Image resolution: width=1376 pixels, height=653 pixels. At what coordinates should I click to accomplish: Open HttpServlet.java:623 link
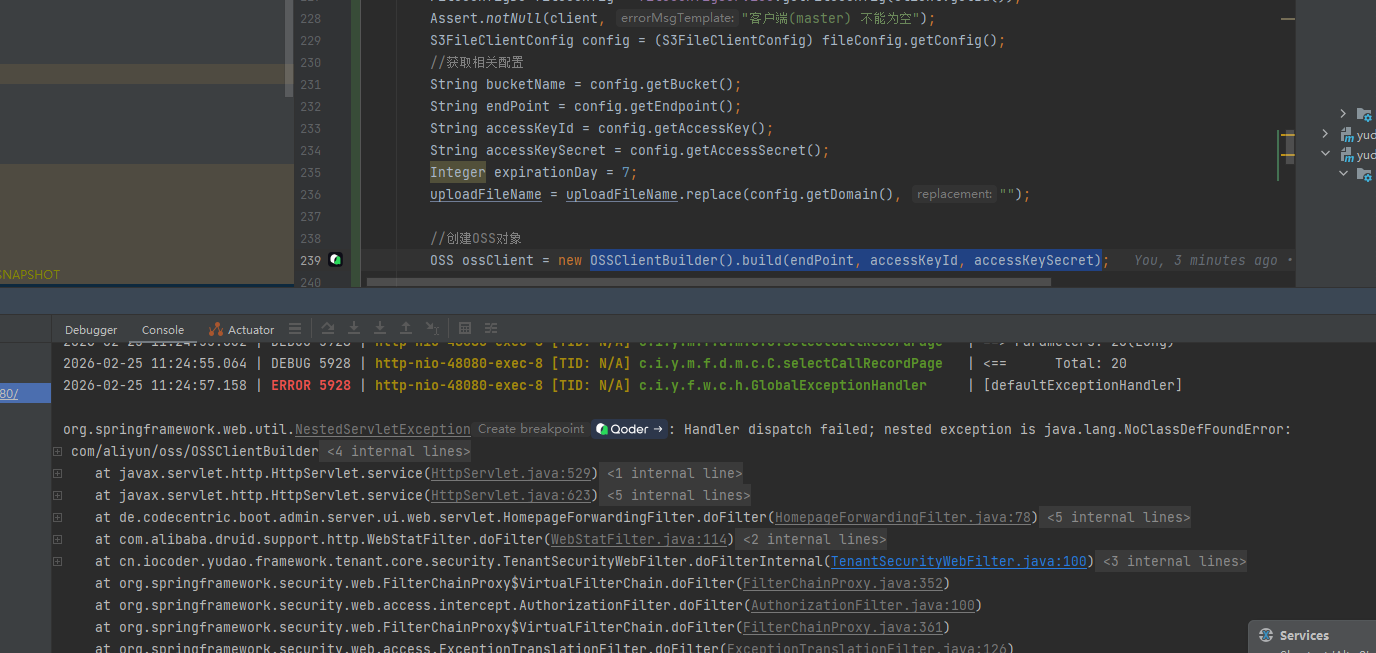pos(513,495)
